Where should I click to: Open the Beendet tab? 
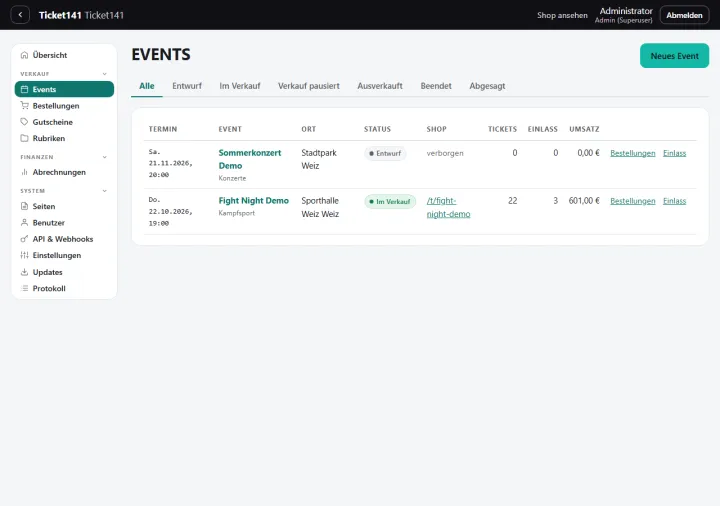coord(436,86)
